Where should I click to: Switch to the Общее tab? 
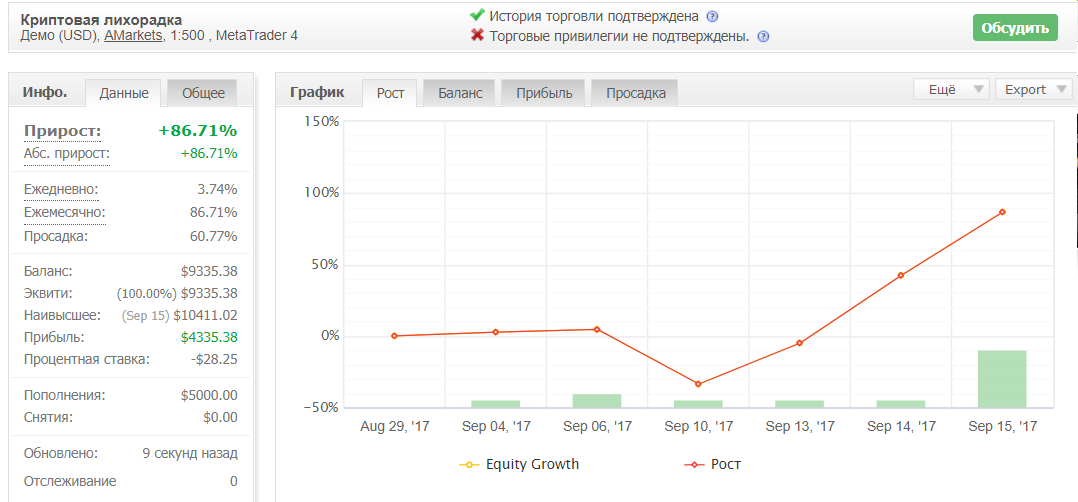click(204, 93)
